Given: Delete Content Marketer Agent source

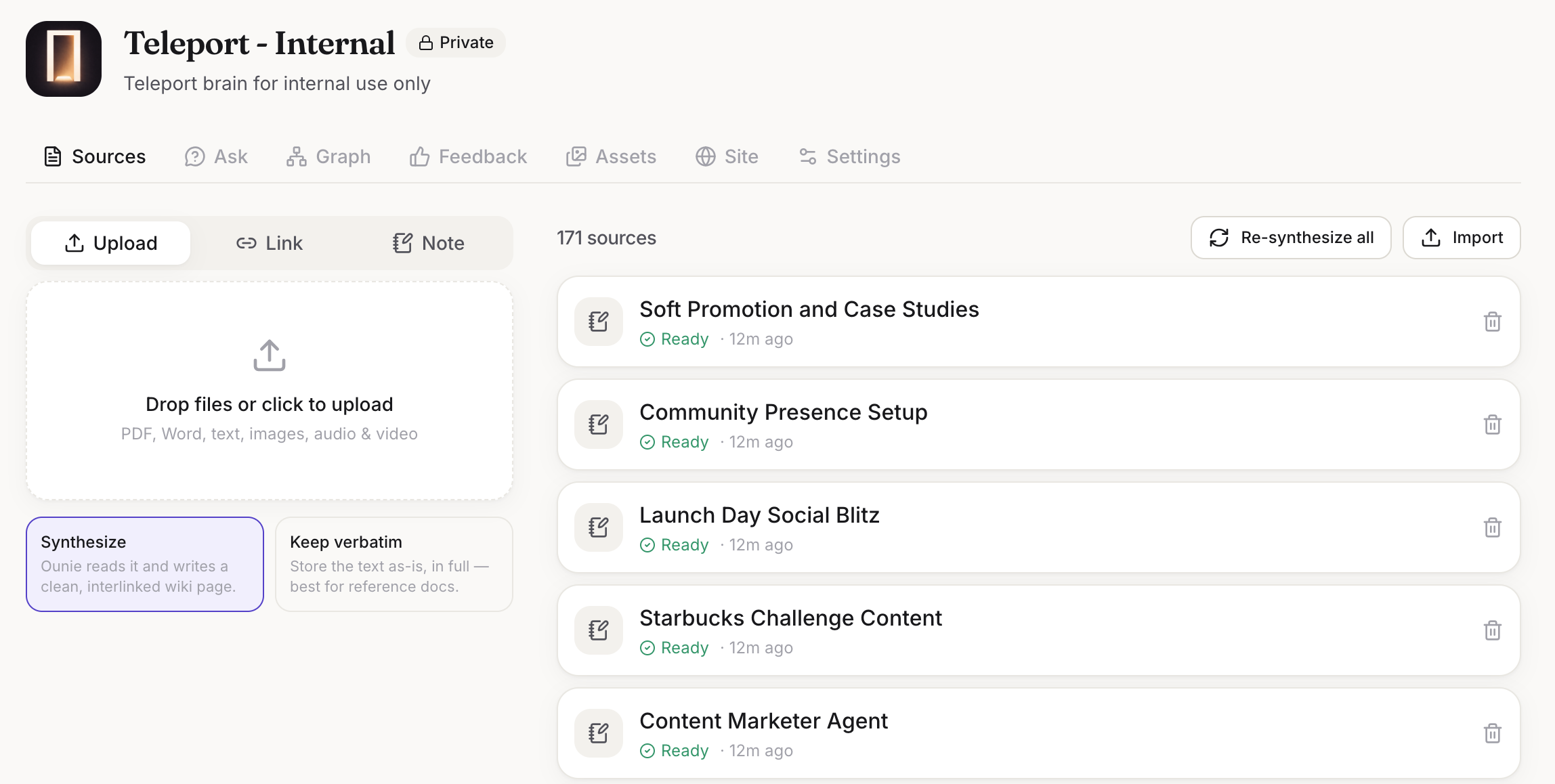Looking at the screenshot, I should pyautogui.click(x=1493, y=733).
